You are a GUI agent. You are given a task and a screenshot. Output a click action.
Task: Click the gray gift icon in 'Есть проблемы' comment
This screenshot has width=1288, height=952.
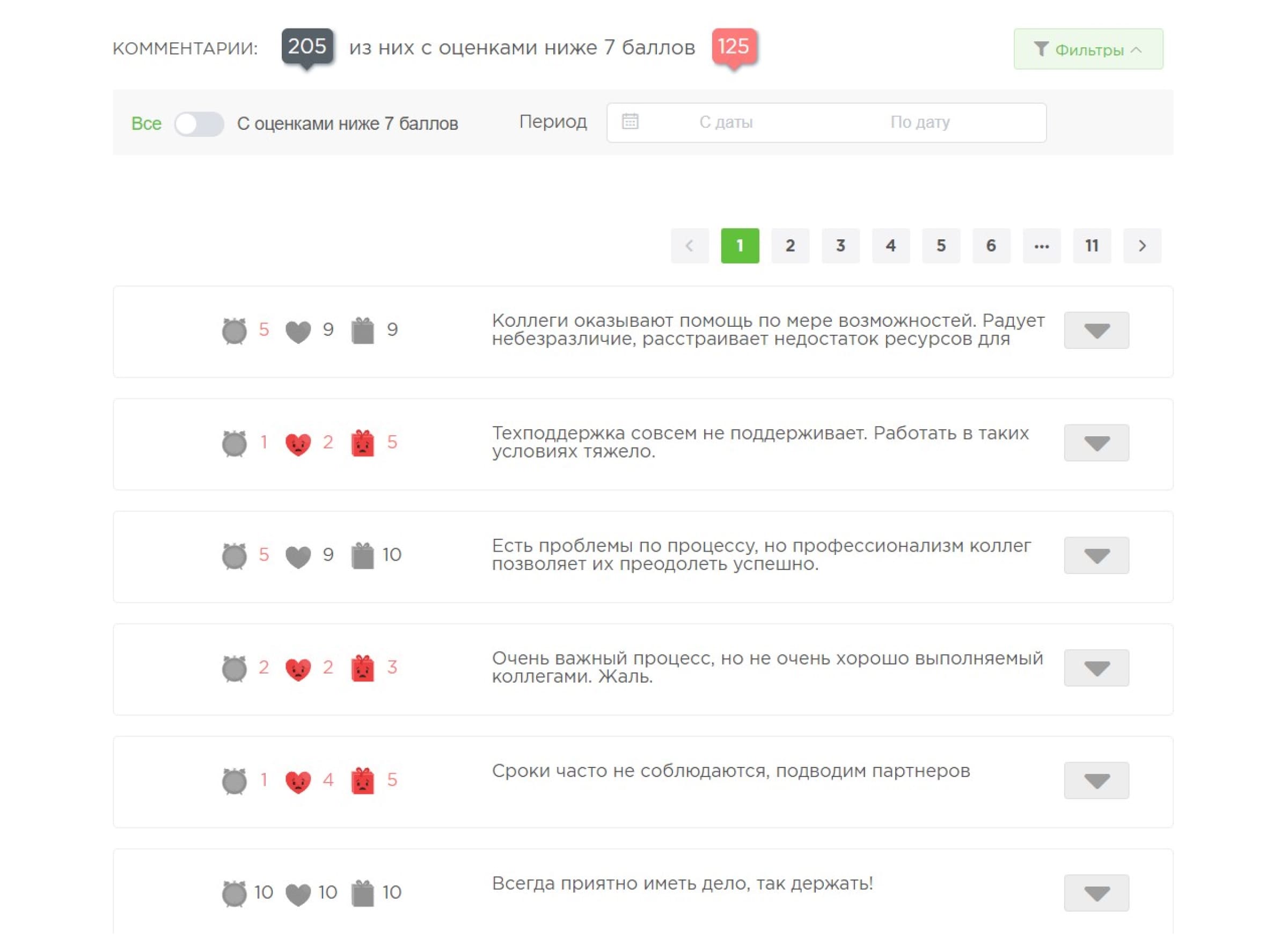coord(362,555)
